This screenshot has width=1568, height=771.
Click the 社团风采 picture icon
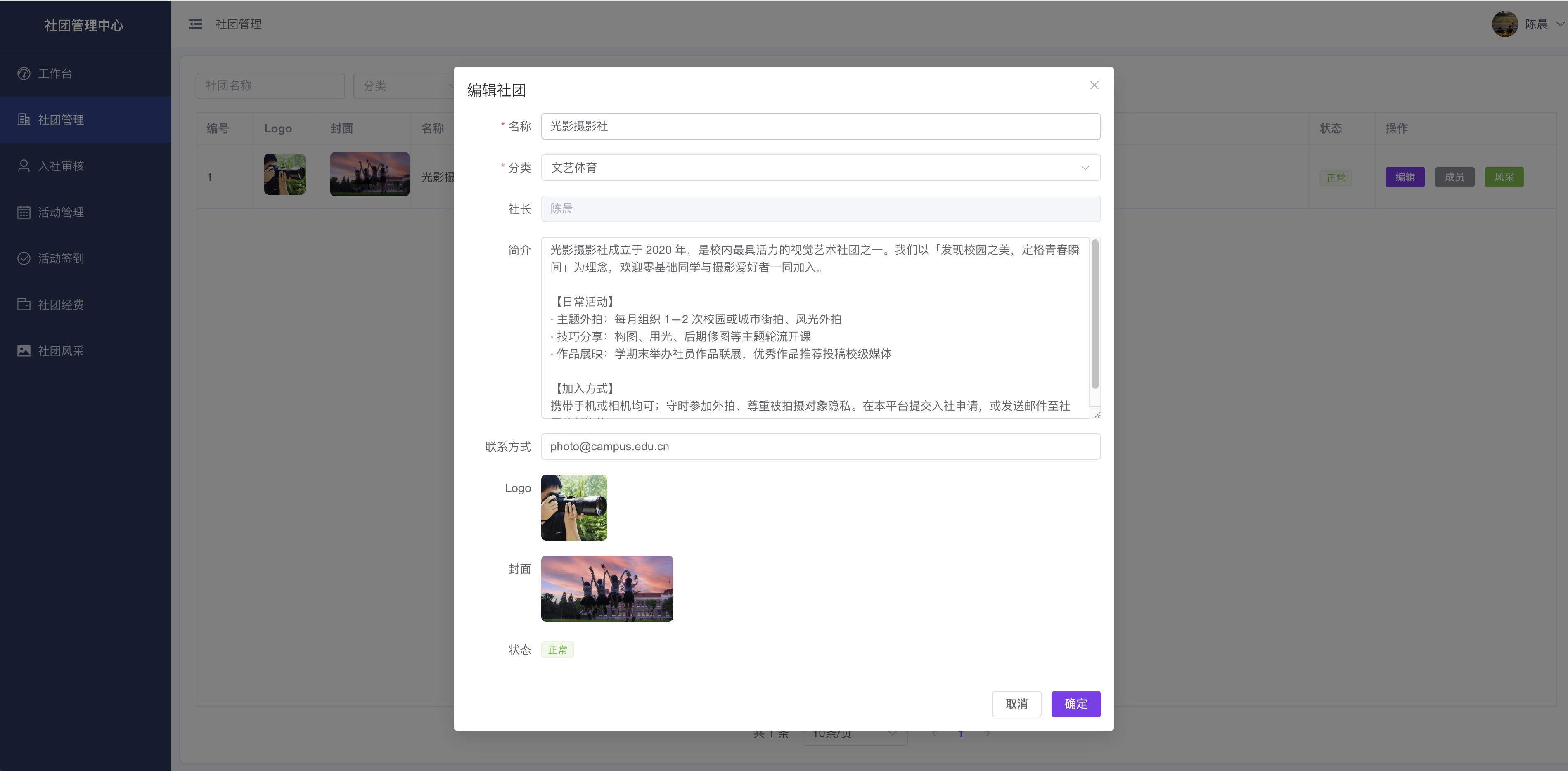pos(24,350)
